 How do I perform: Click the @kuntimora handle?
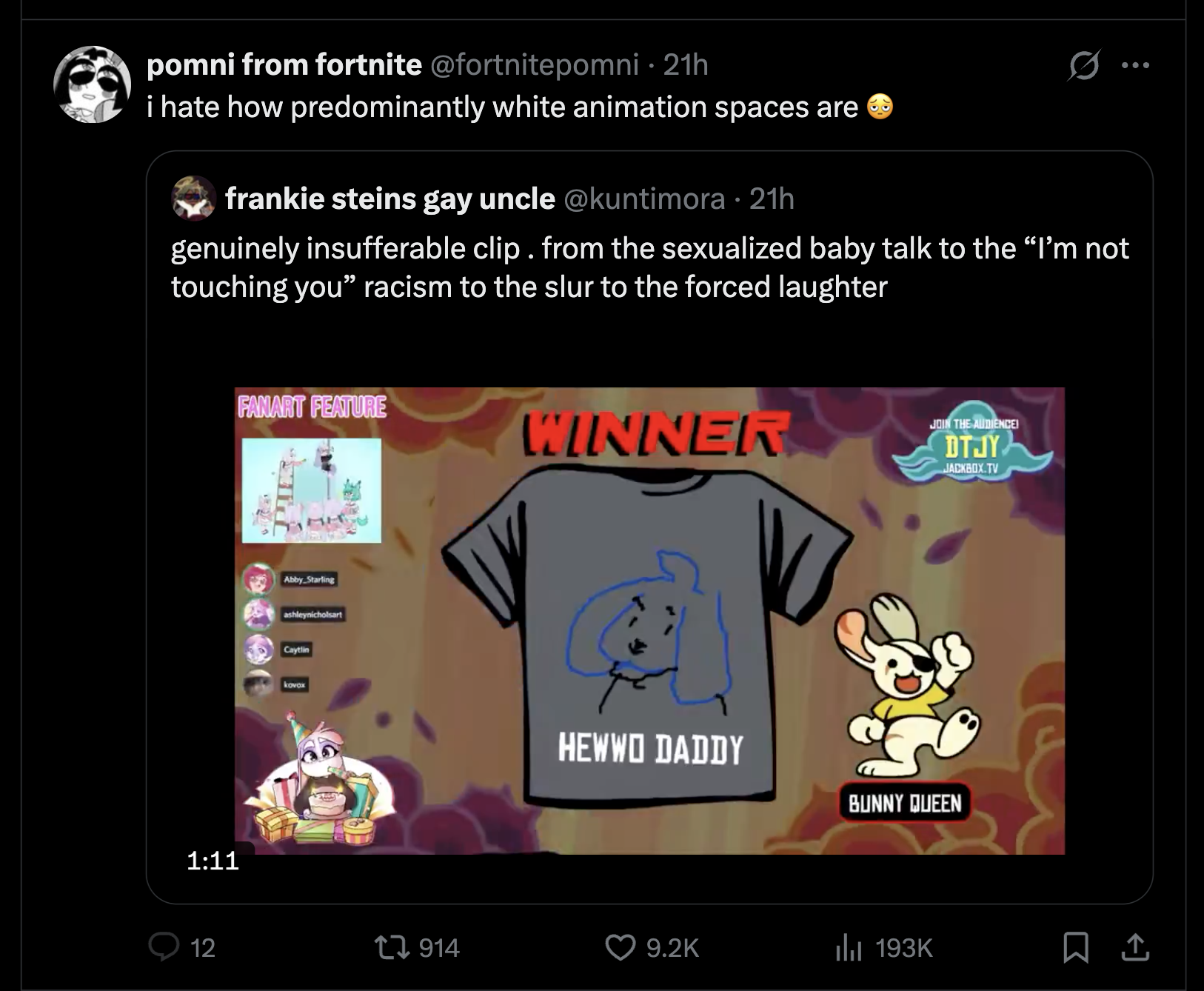(644, 198)
